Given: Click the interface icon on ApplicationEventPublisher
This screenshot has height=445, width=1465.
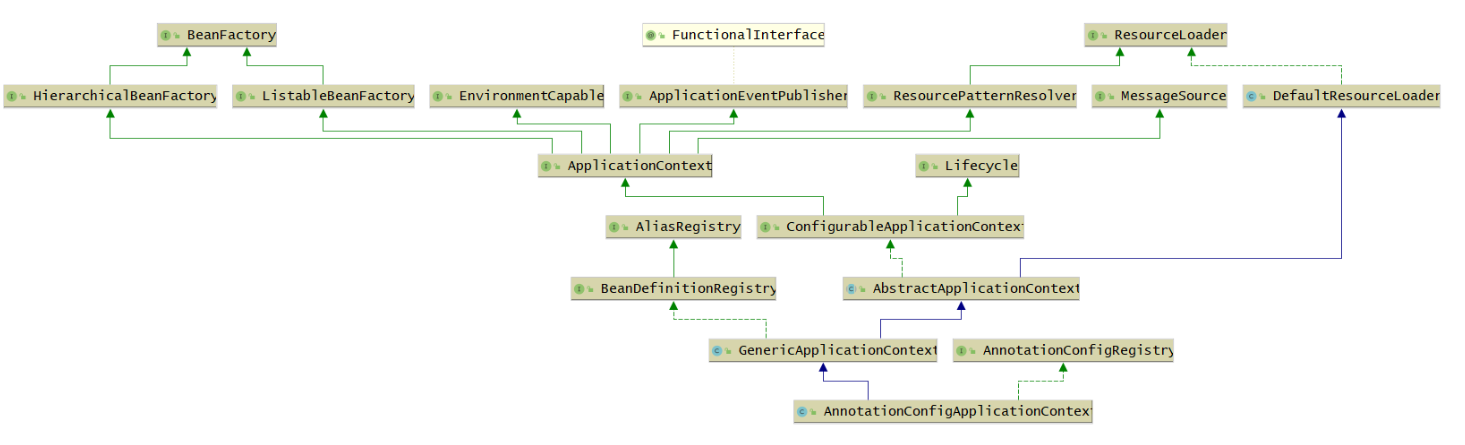Looking at the screenshot, I should [630, 96].
